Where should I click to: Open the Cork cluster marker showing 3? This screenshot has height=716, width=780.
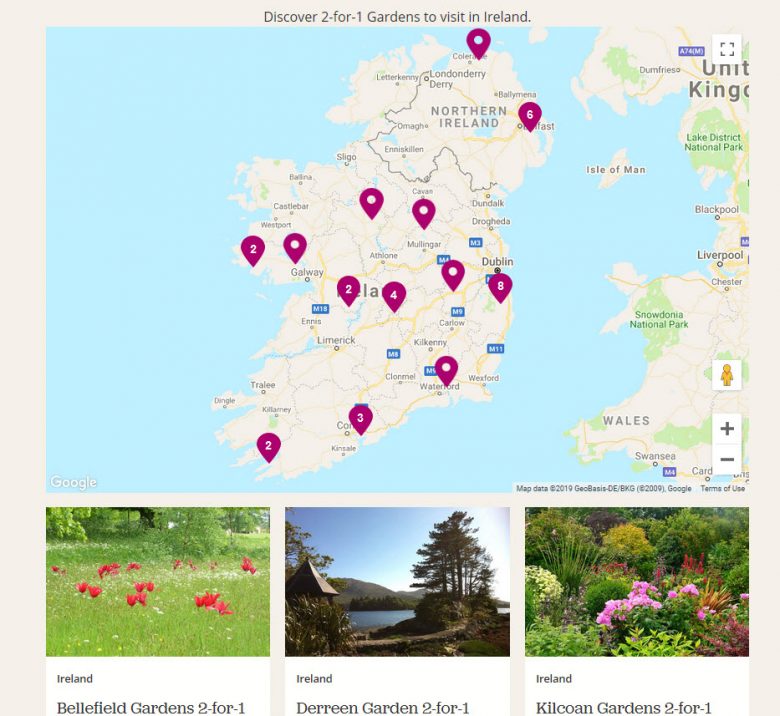361,419
